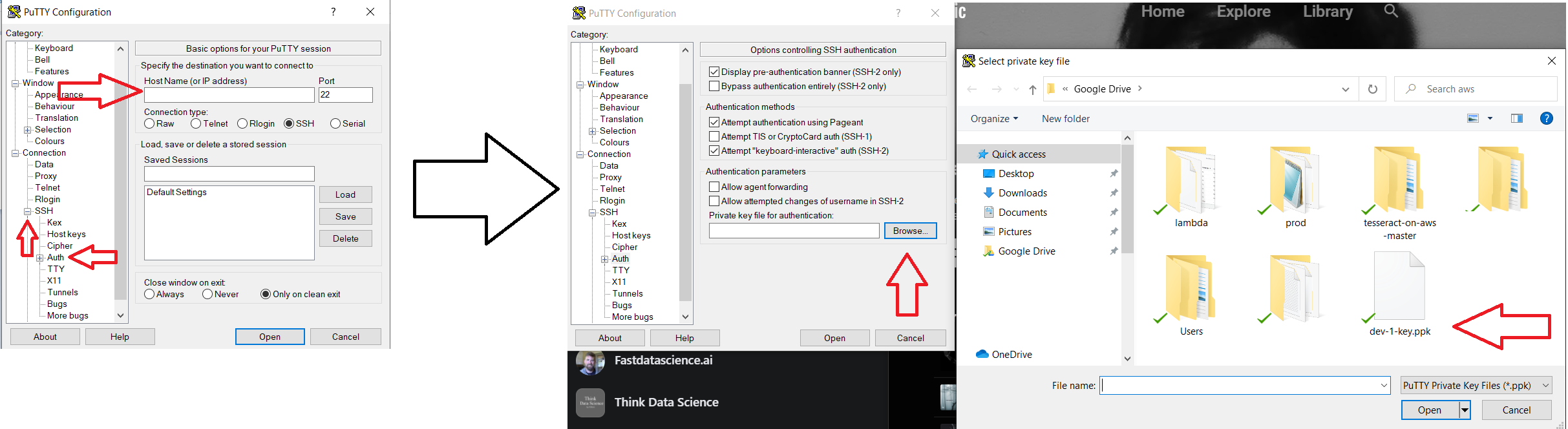
Task: Select the Rlogin connection type
Action: coord(242,123)
